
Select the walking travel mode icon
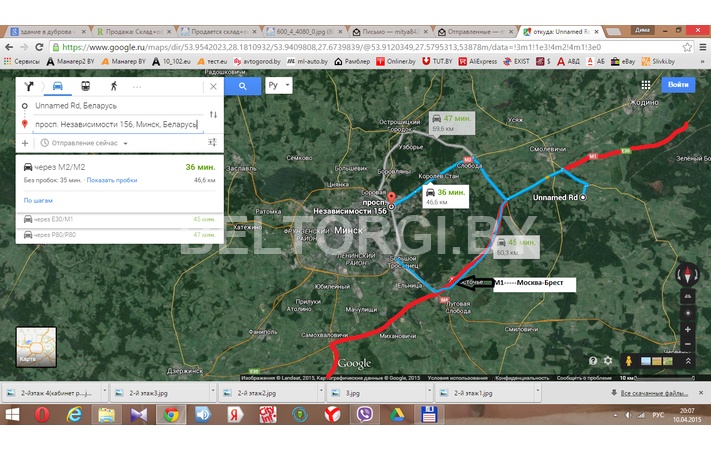click(113, 86)
